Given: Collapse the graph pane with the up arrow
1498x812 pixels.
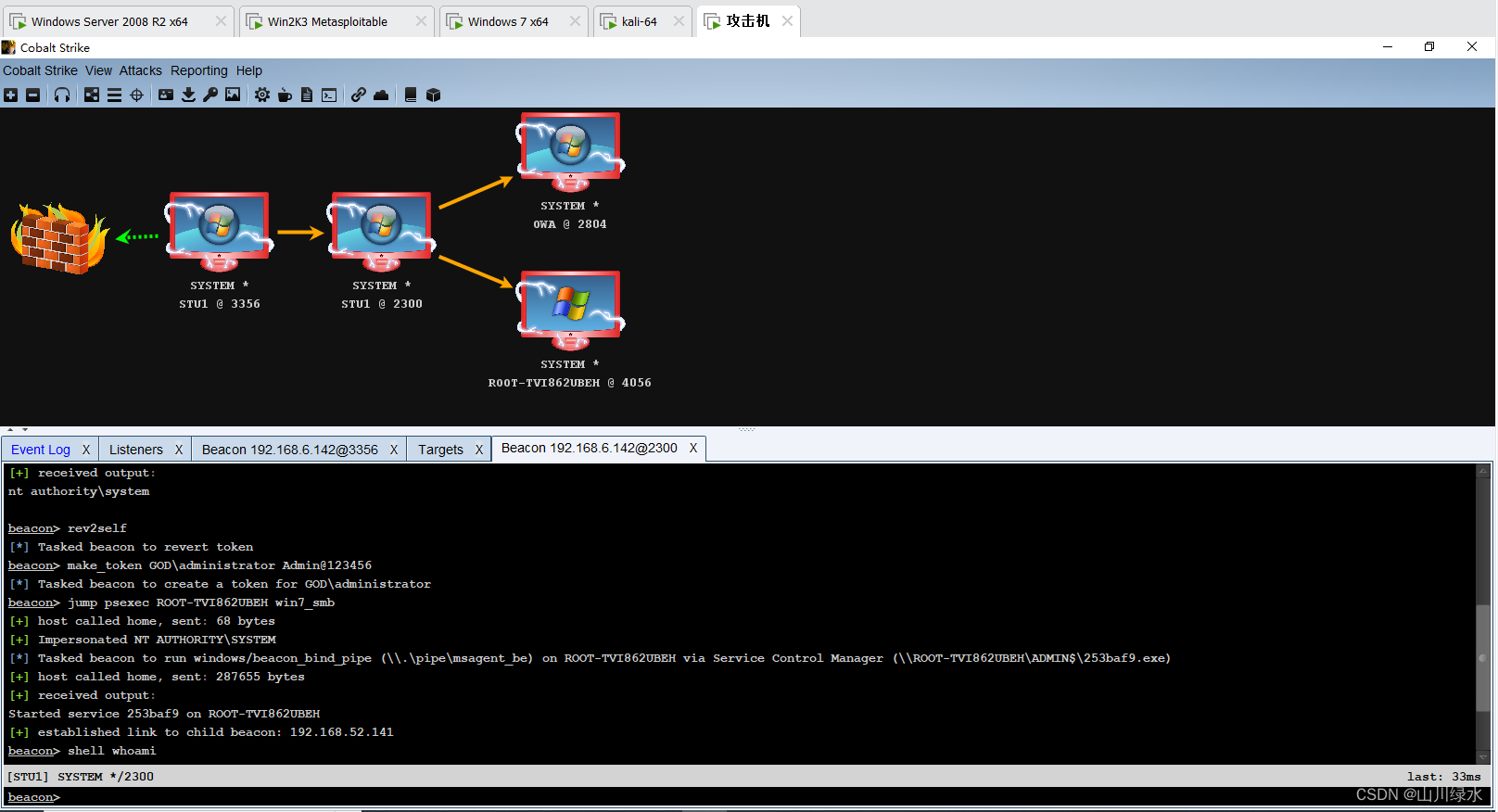Looking at the screenshot, I should point(10,430).
